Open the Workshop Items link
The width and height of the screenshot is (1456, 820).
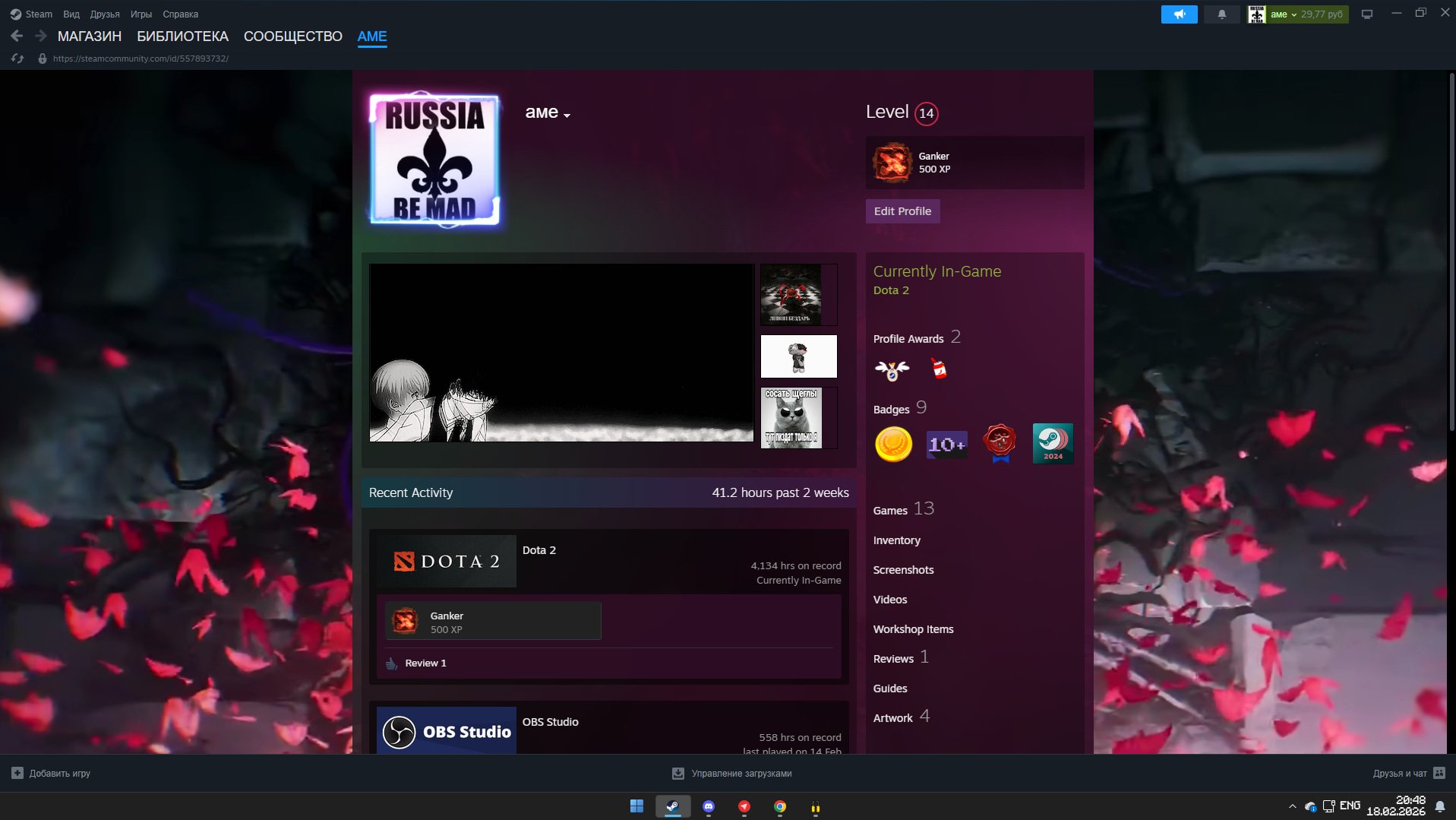tap(914, 629)
